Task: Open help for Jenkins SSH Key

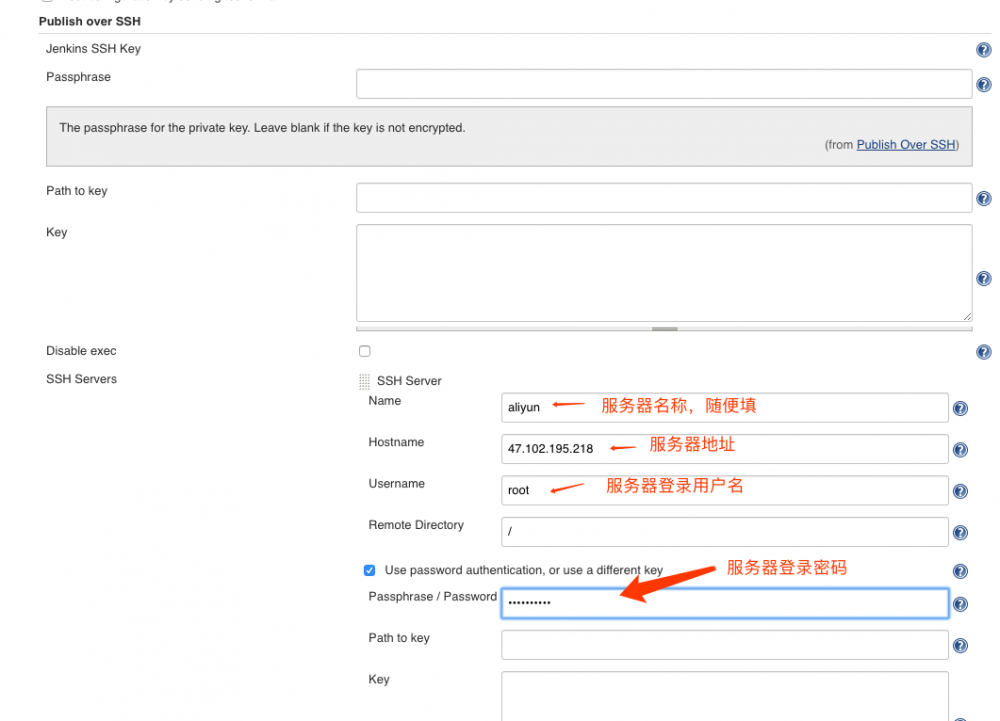Action: point(983,49)
